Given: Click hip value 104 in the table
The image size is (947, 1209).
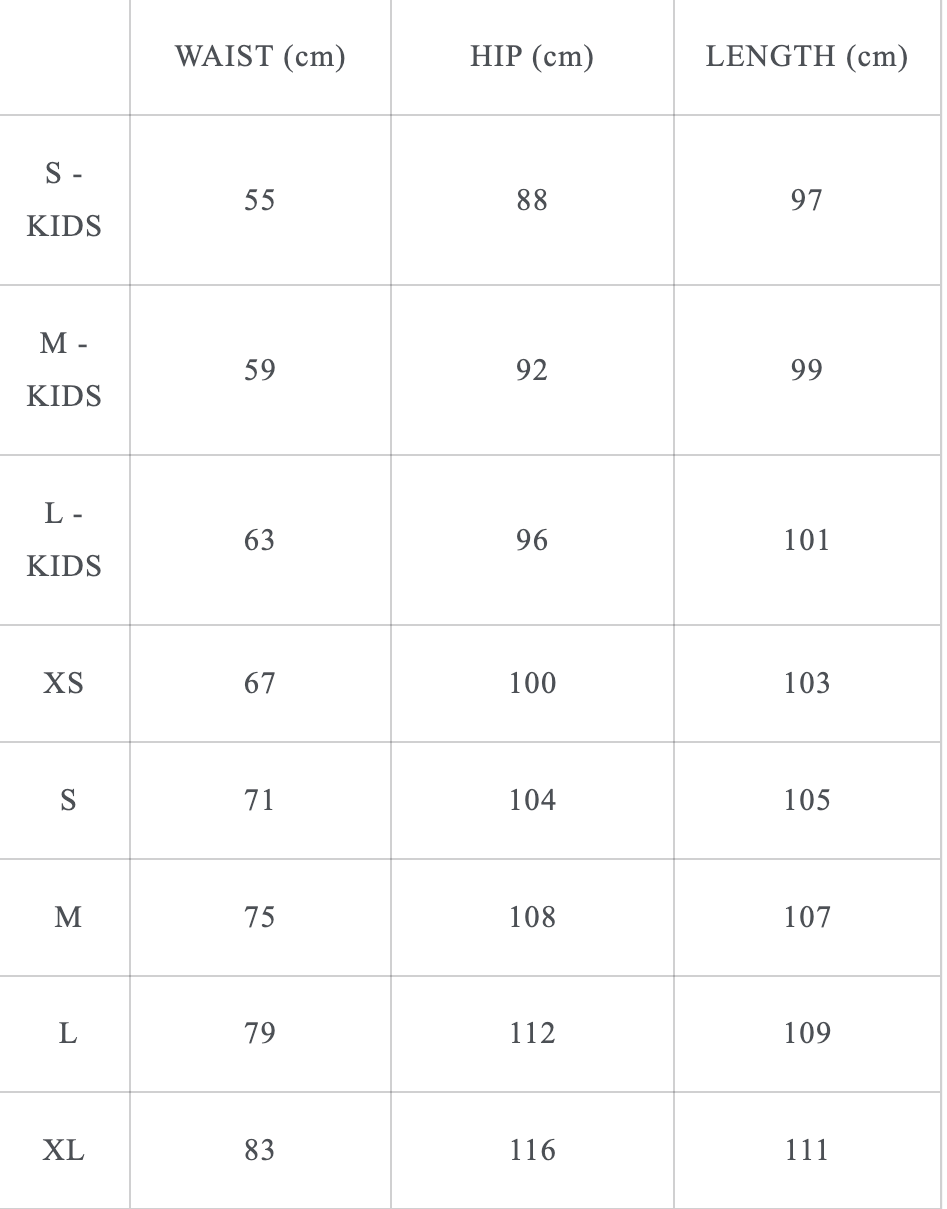Looking at the screenshot, I should [532, 800].
